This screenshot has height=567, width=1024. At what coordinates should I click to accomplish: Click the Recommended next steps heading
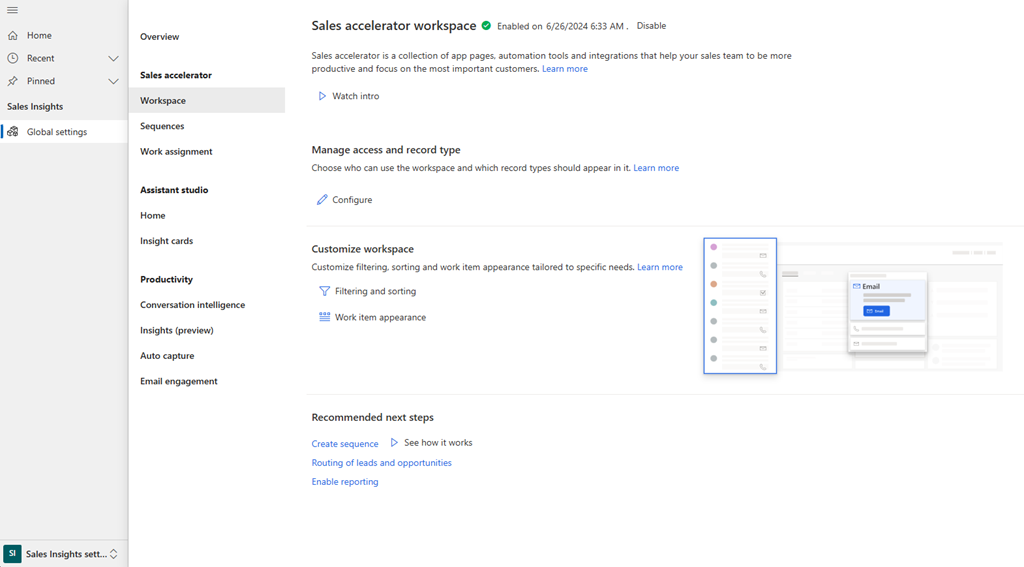pyautogui.click(x=372, y=417)
